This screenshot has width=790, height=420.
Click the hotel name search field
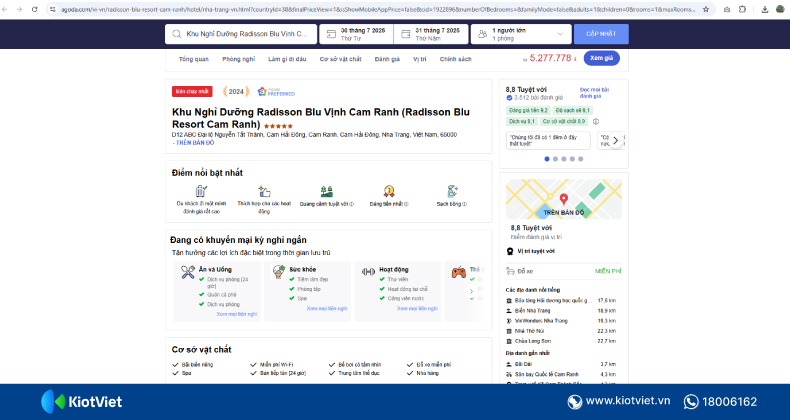[241, 34]
